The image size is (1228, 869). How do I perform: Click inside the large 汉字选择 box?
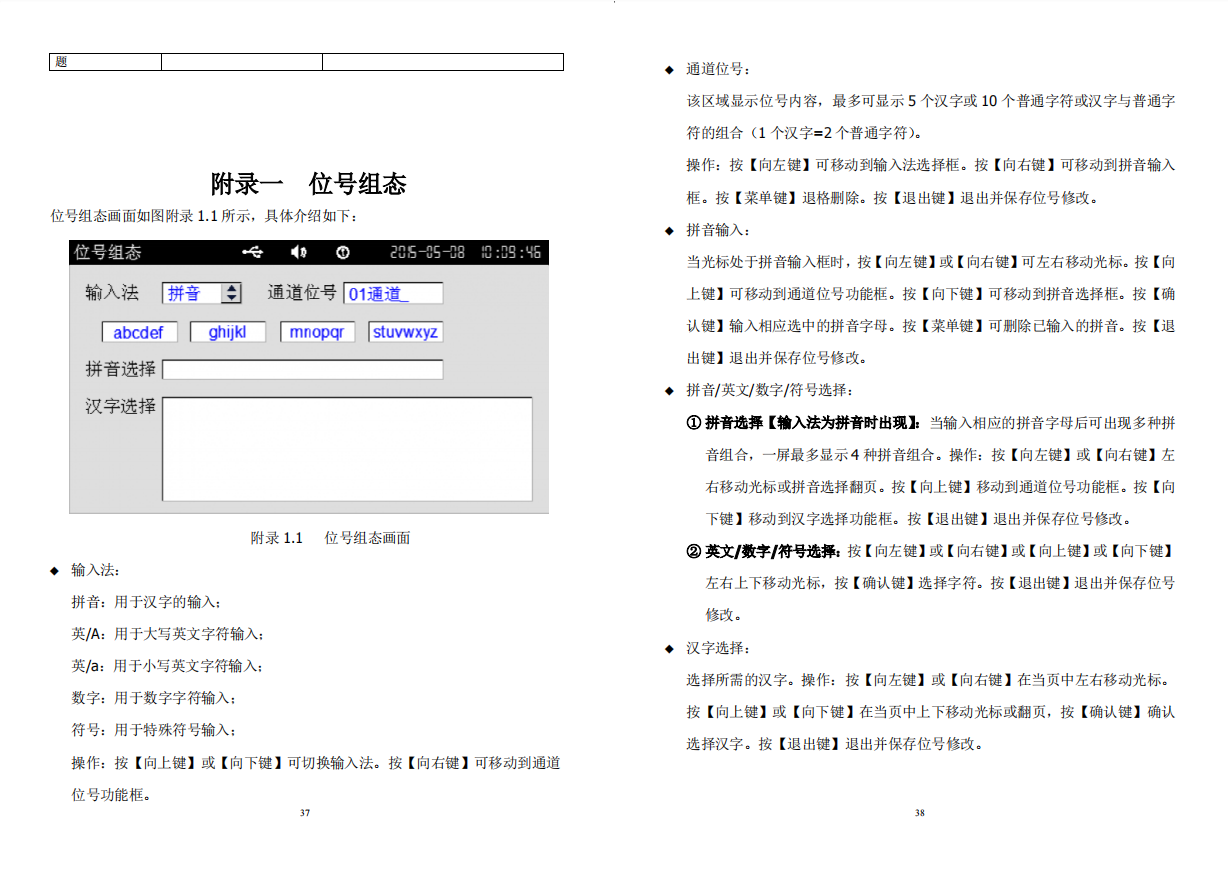[x=347, y=449]
